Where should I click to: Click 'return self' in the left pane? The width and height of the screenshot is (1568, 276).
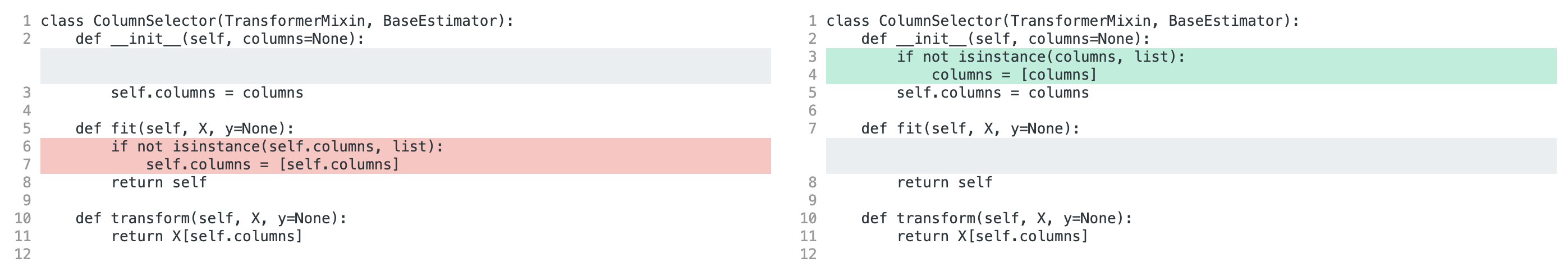159,182
